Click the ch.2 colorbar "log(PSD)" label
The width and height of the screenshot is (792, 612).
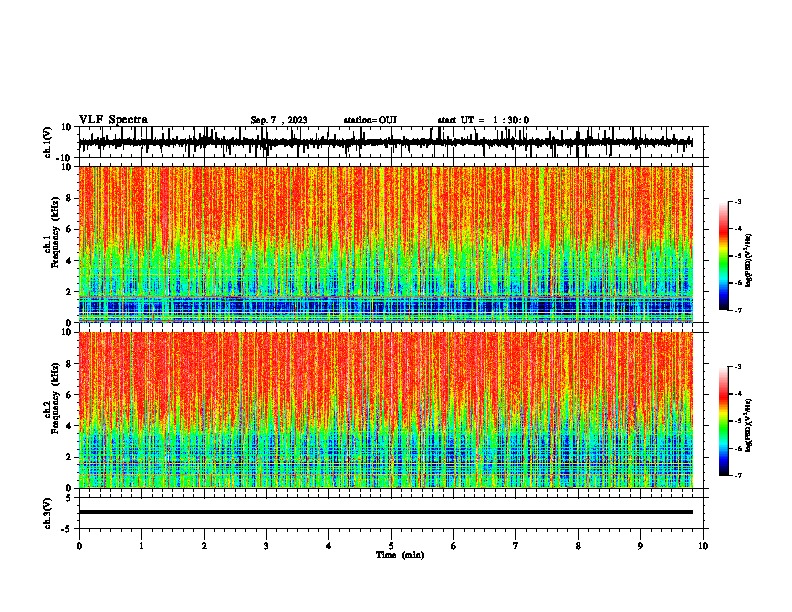click(x=748, y=425)
